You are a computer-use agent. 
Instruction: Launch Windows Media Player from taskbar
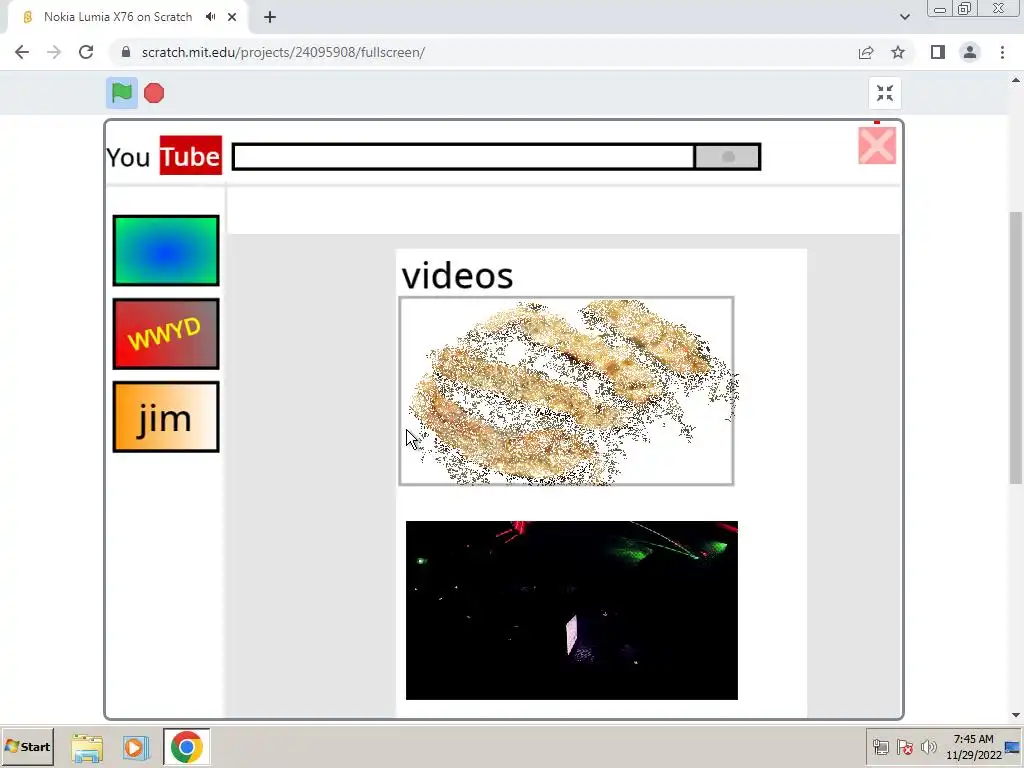tap(135, 747)
